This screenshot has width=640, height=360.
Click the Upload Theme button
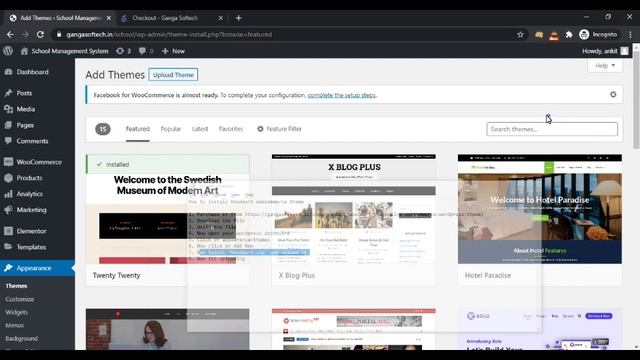[x=173, y=75]
